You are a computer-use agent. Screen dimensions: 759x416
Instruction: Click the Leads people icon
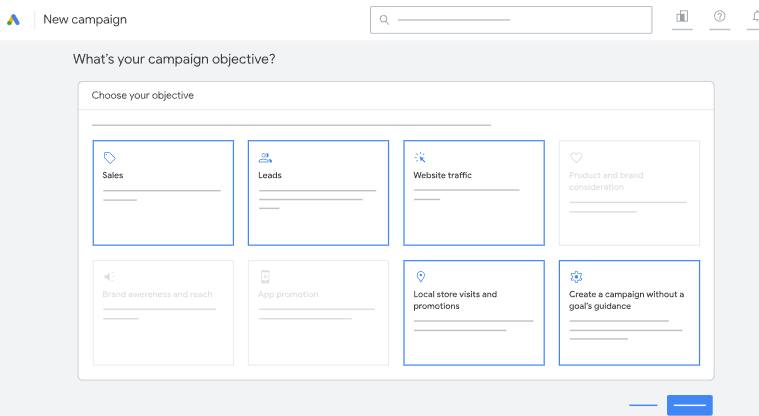point(265,157)
